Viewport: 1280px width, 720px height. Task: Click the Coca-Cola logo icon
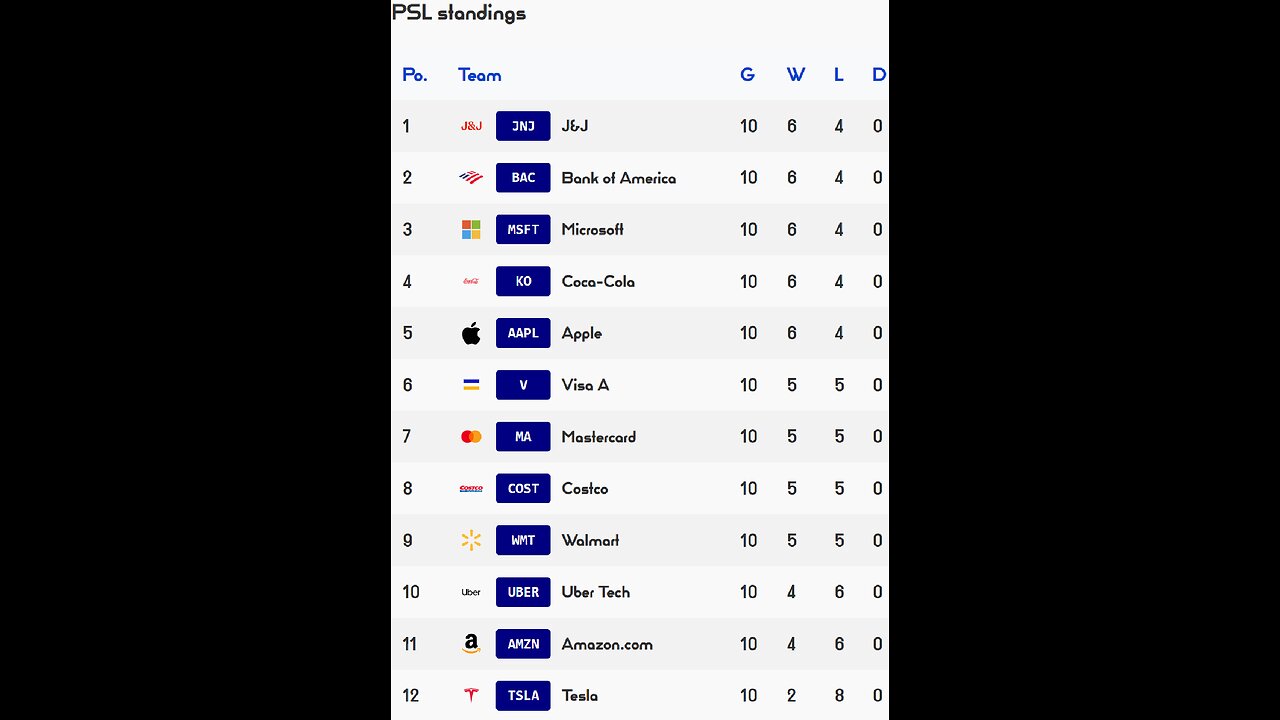tap(471, 282)
